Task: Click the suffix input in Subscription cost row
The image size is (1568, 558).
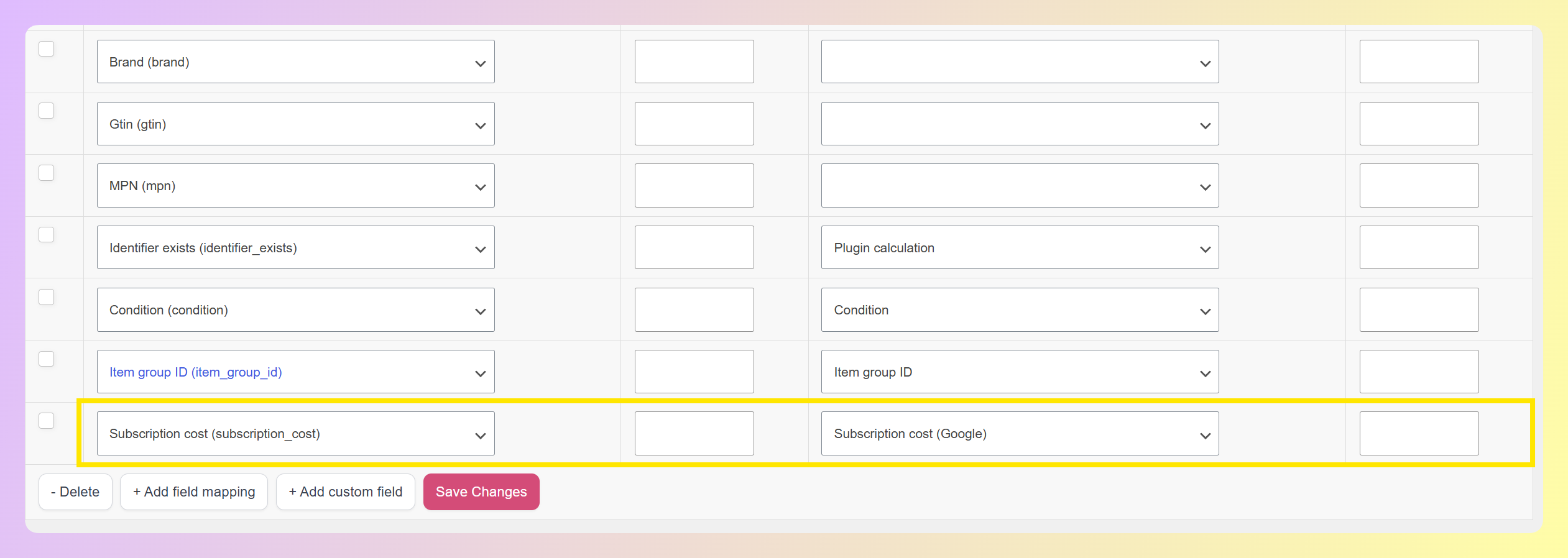Action: click(1419, 433)
